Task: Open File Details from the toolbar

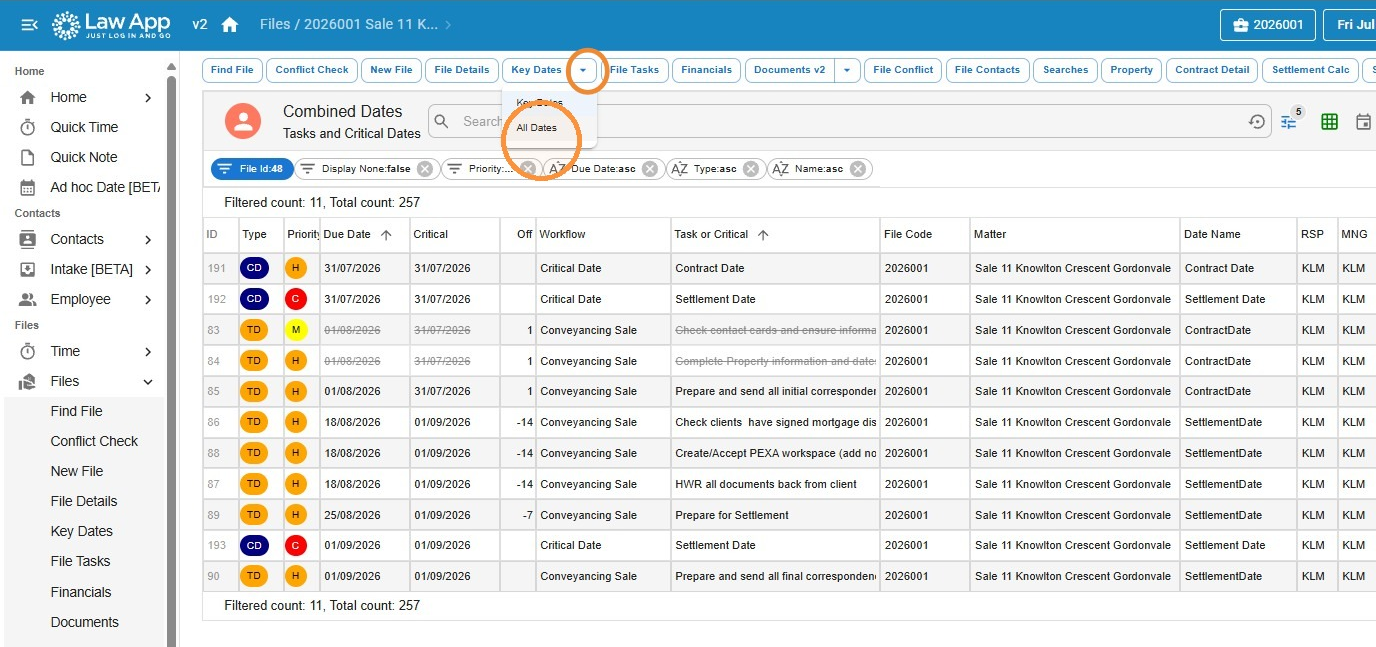Action: 461,70
